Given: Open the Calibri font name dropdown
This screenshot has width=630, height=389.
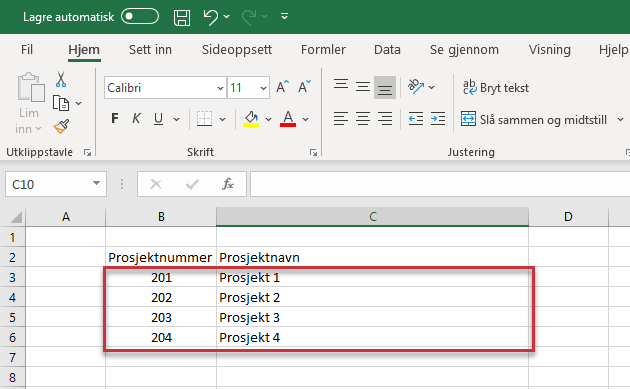Looking at the screenshot, I should 220,88.
